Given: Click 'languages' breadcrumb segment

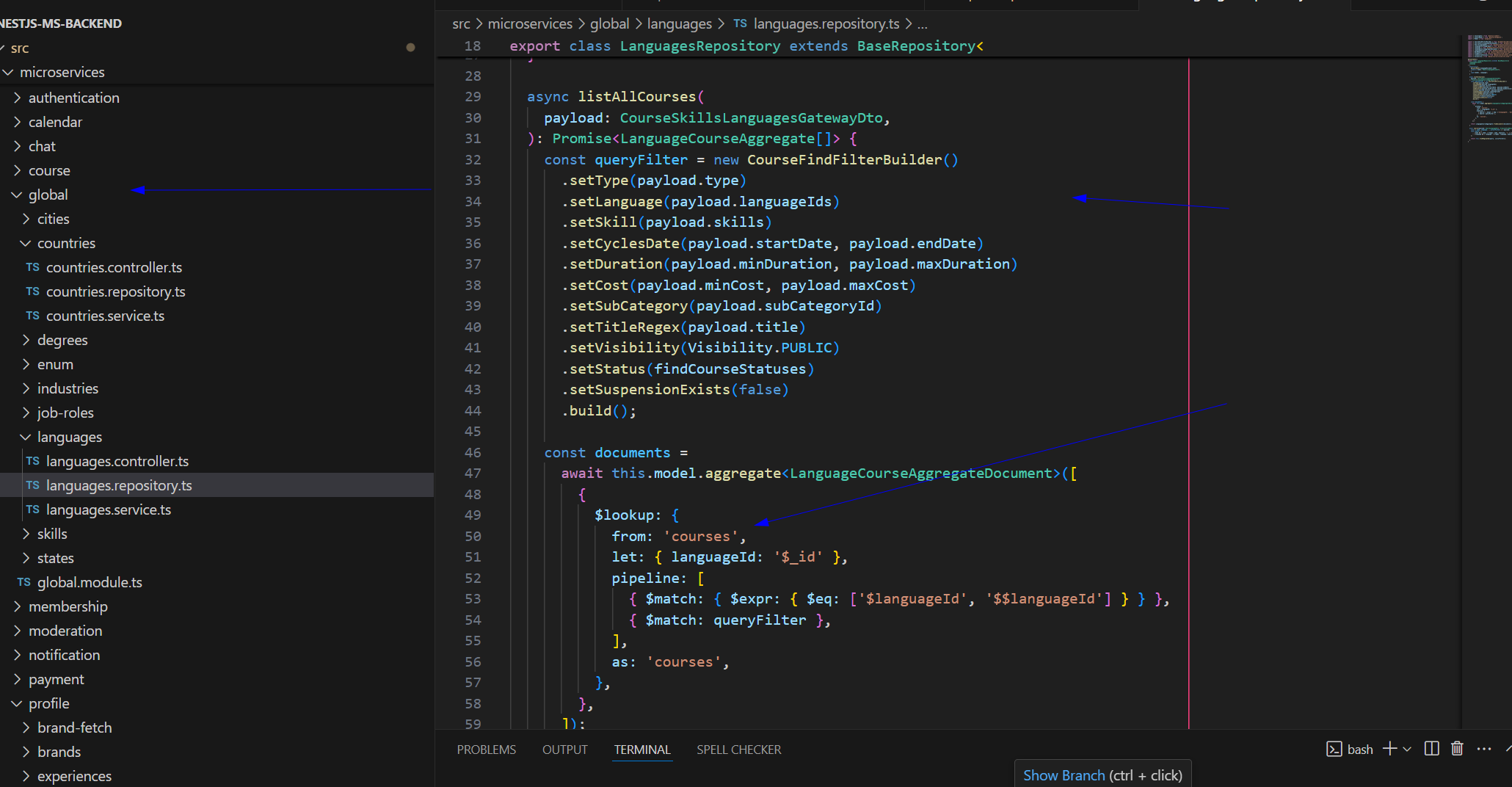Looking at the screenshot, I should tap(679, 23).
